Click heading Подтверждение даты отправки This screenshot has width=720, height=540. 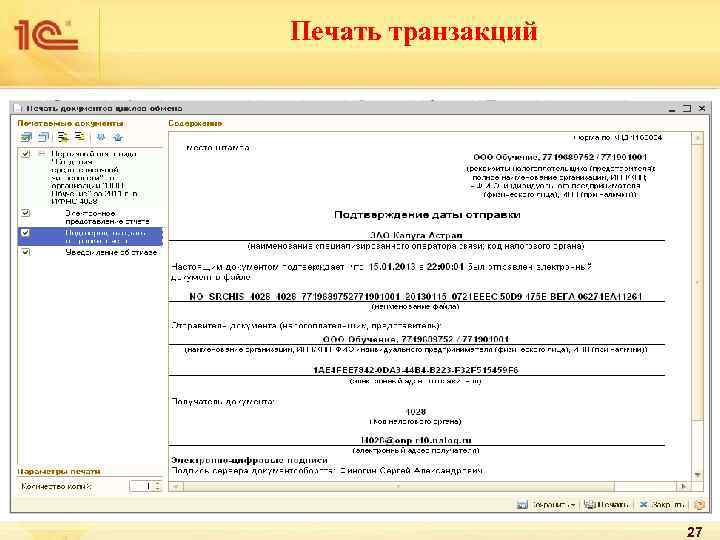[x=427, y=214]
